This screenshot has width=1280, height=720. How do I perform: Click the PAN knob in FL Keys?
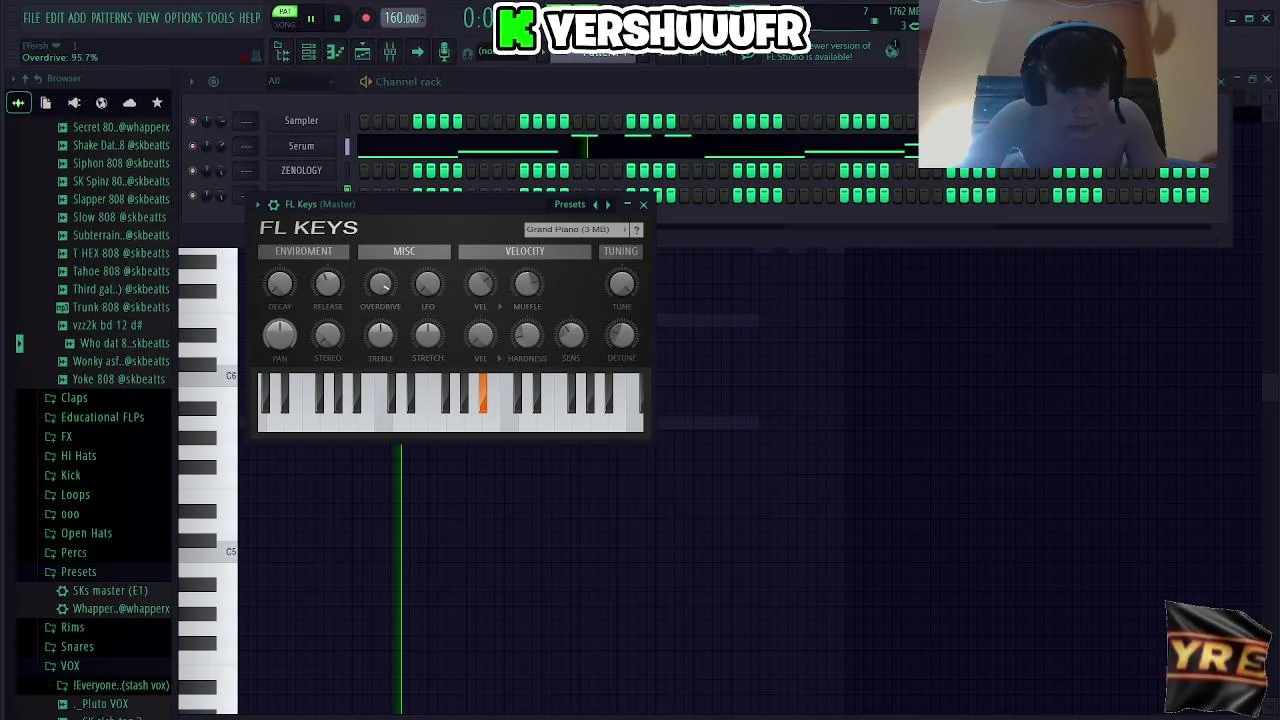tap(280, 335)
